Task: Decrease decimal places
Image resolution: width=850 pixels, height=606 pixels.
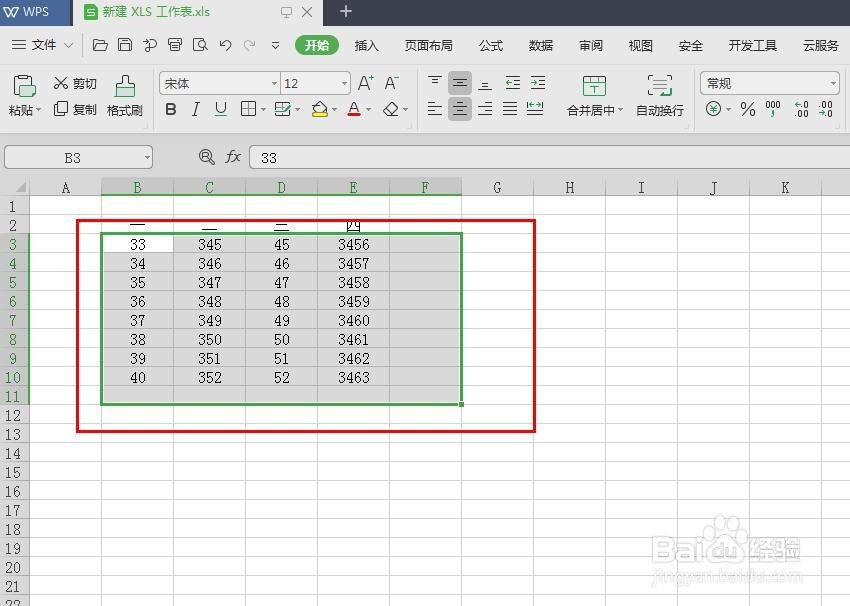Action: 826,109
